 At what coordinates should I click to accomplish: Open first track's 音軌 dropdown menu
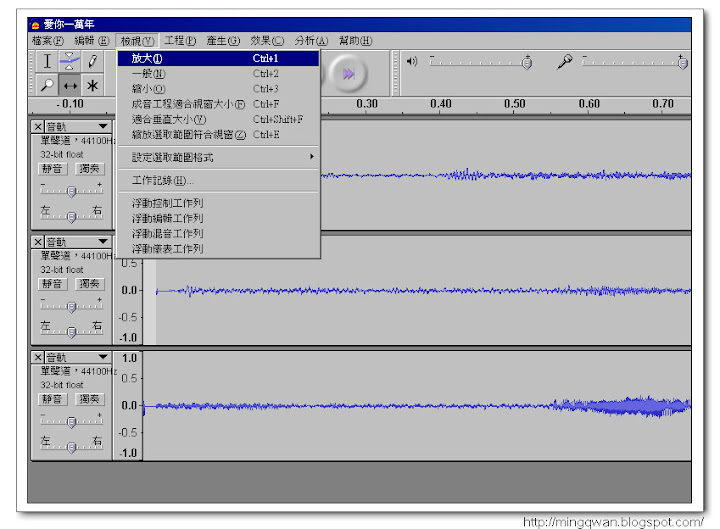tap(78, 126)
